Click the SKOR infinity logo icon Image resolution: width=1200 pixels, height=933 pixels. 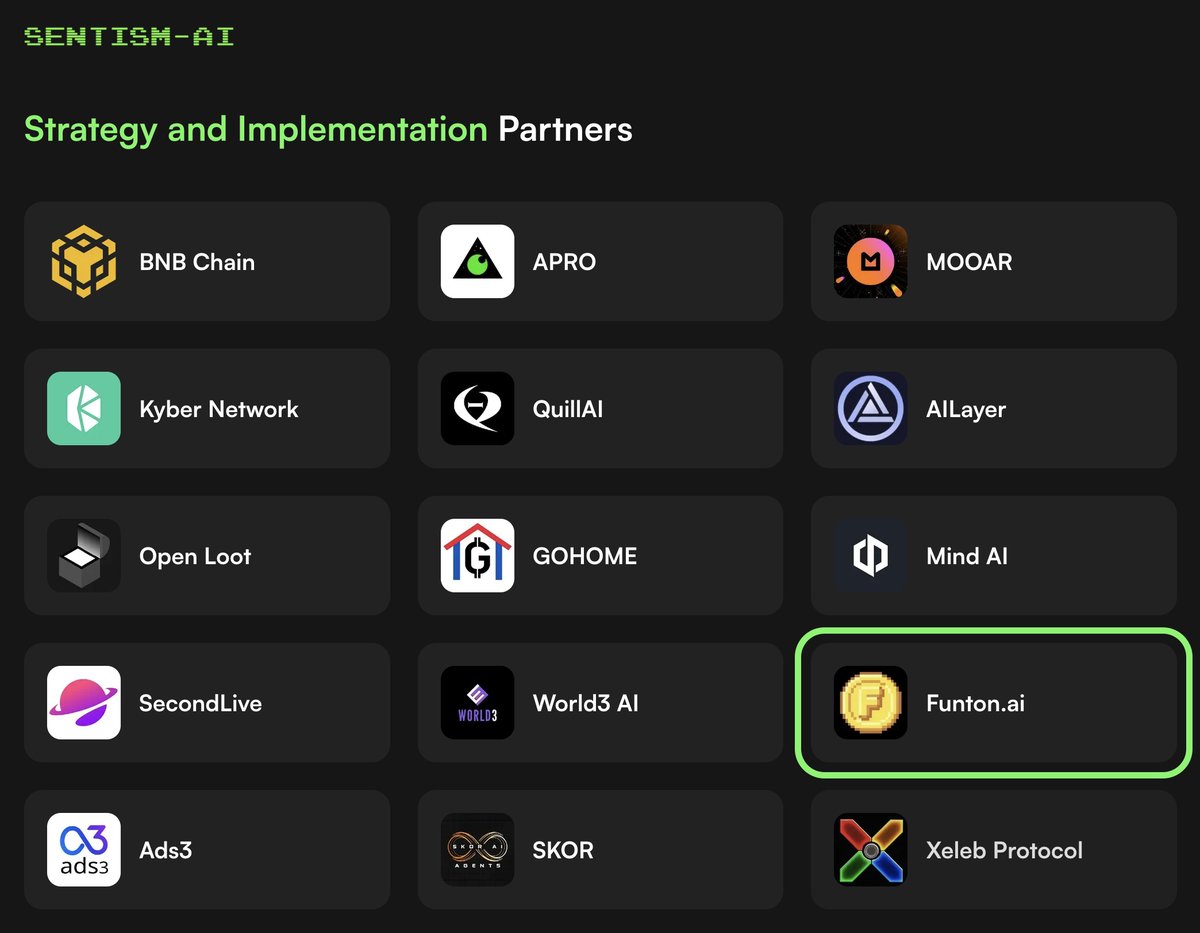[x=478, y=850]
